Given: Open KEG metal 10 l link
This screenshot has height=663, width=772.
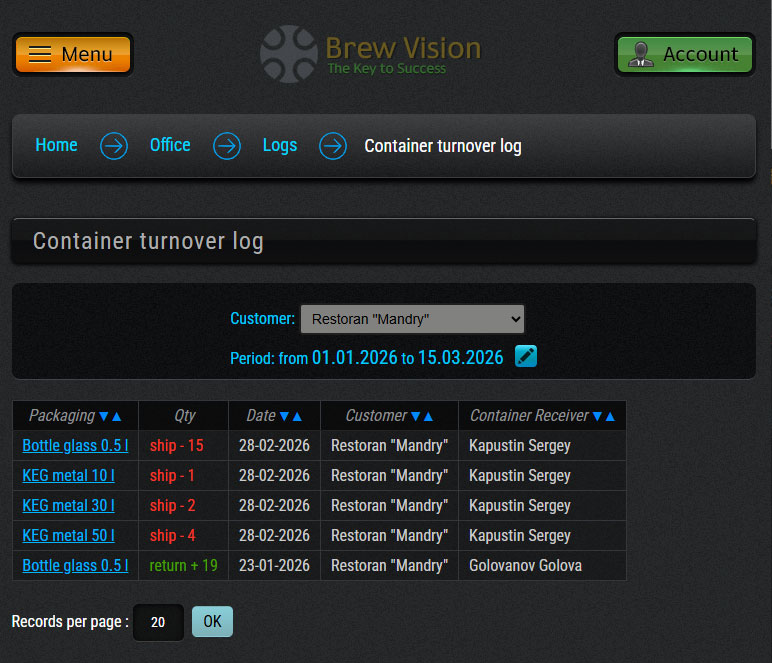Looking at the screenshot, I should [x=68, y=475].
